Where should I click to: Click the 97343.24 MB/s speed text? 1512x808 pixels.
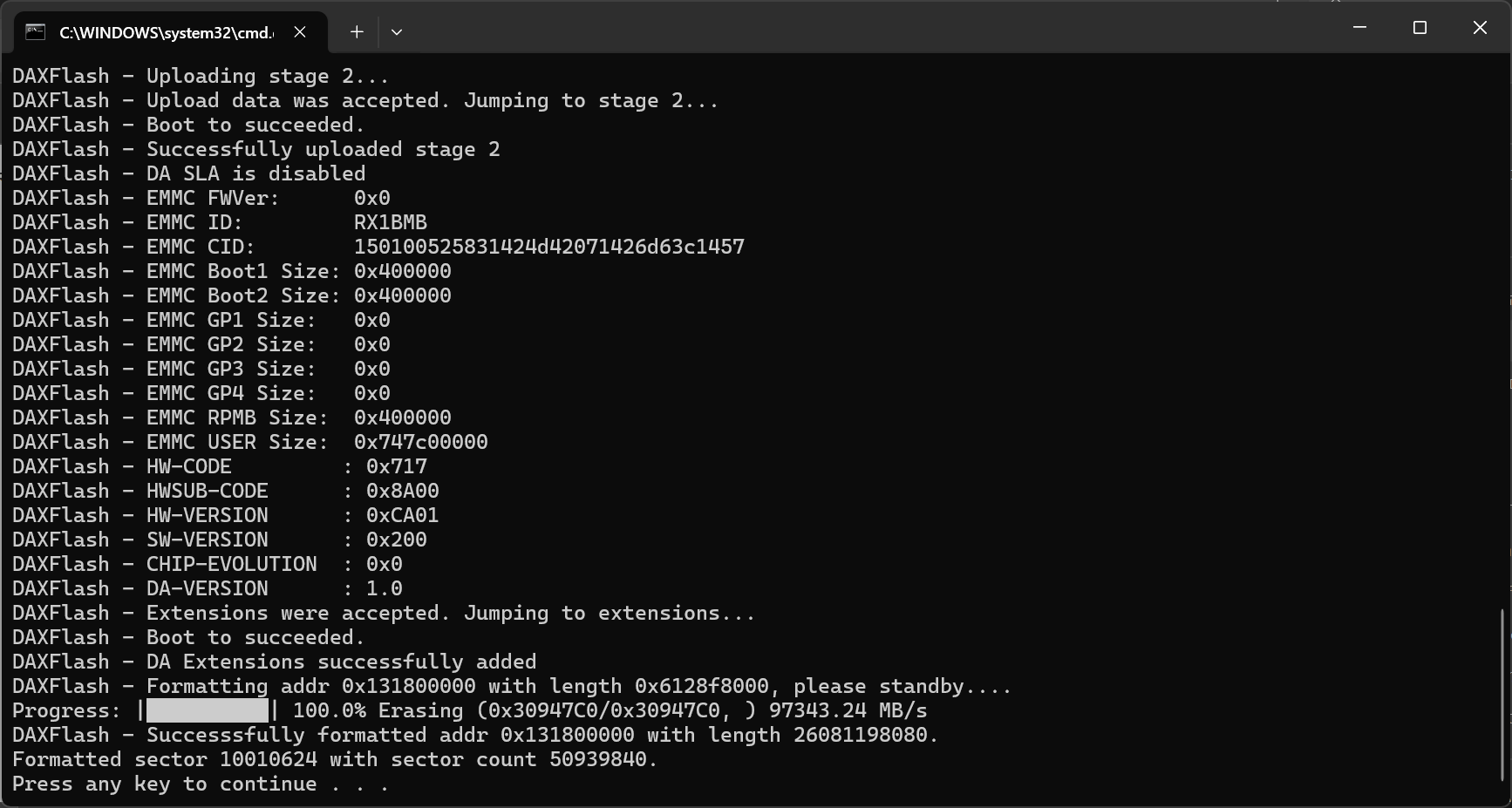point(848,710)
